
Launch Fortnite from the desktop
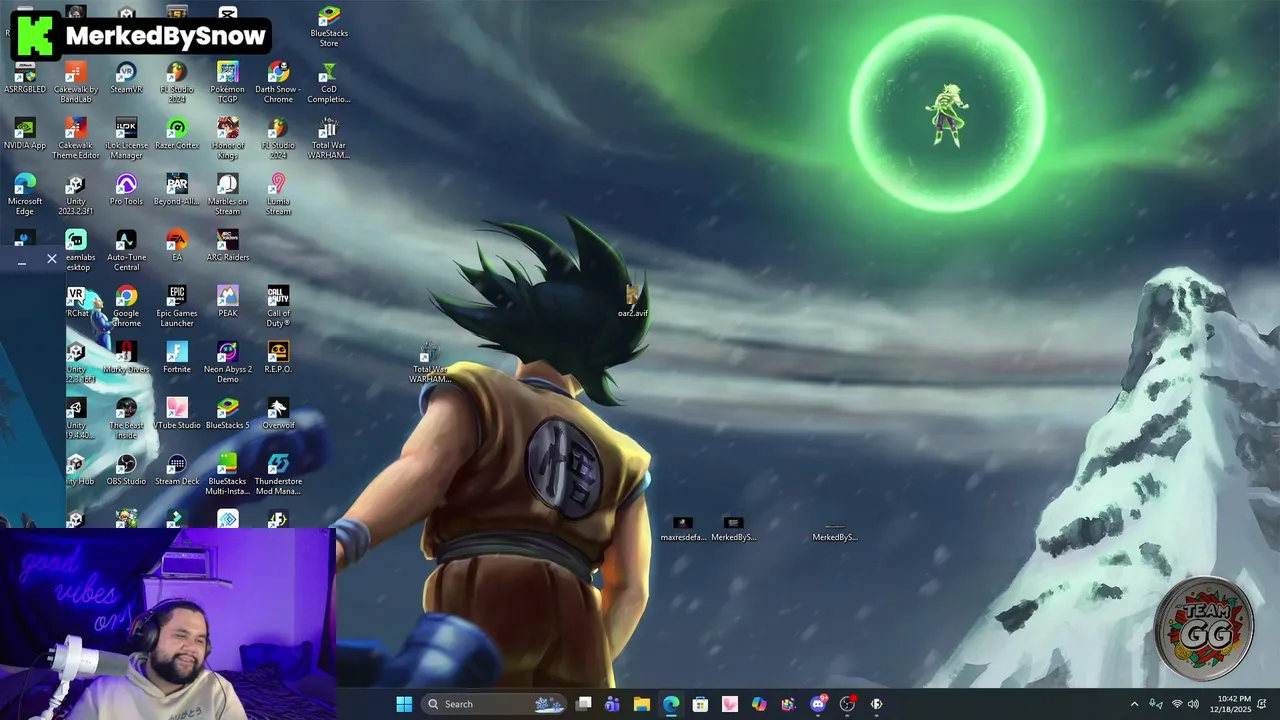(177, 358)
